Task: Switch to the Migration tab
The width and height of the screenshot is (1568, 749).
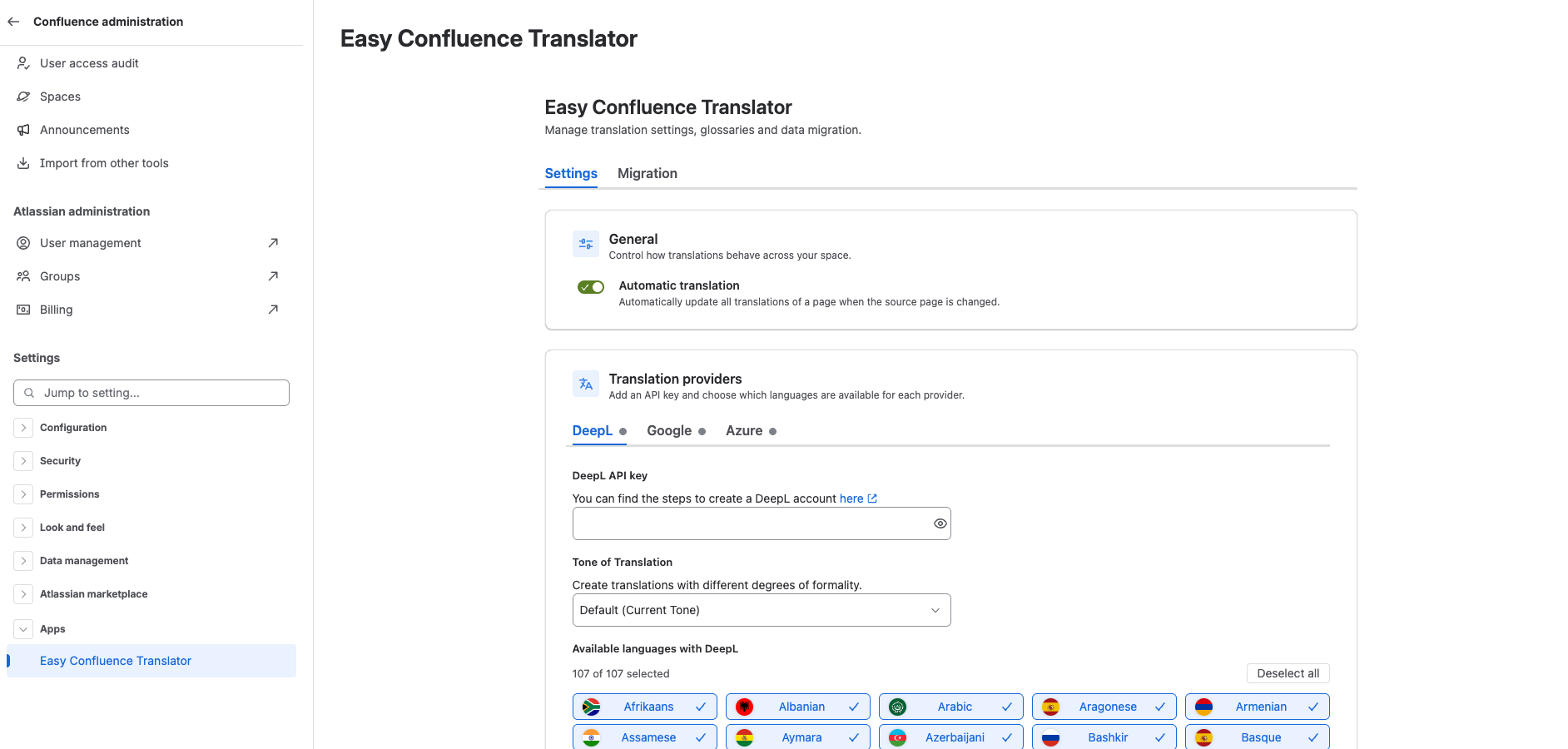Action: [648, 173]
